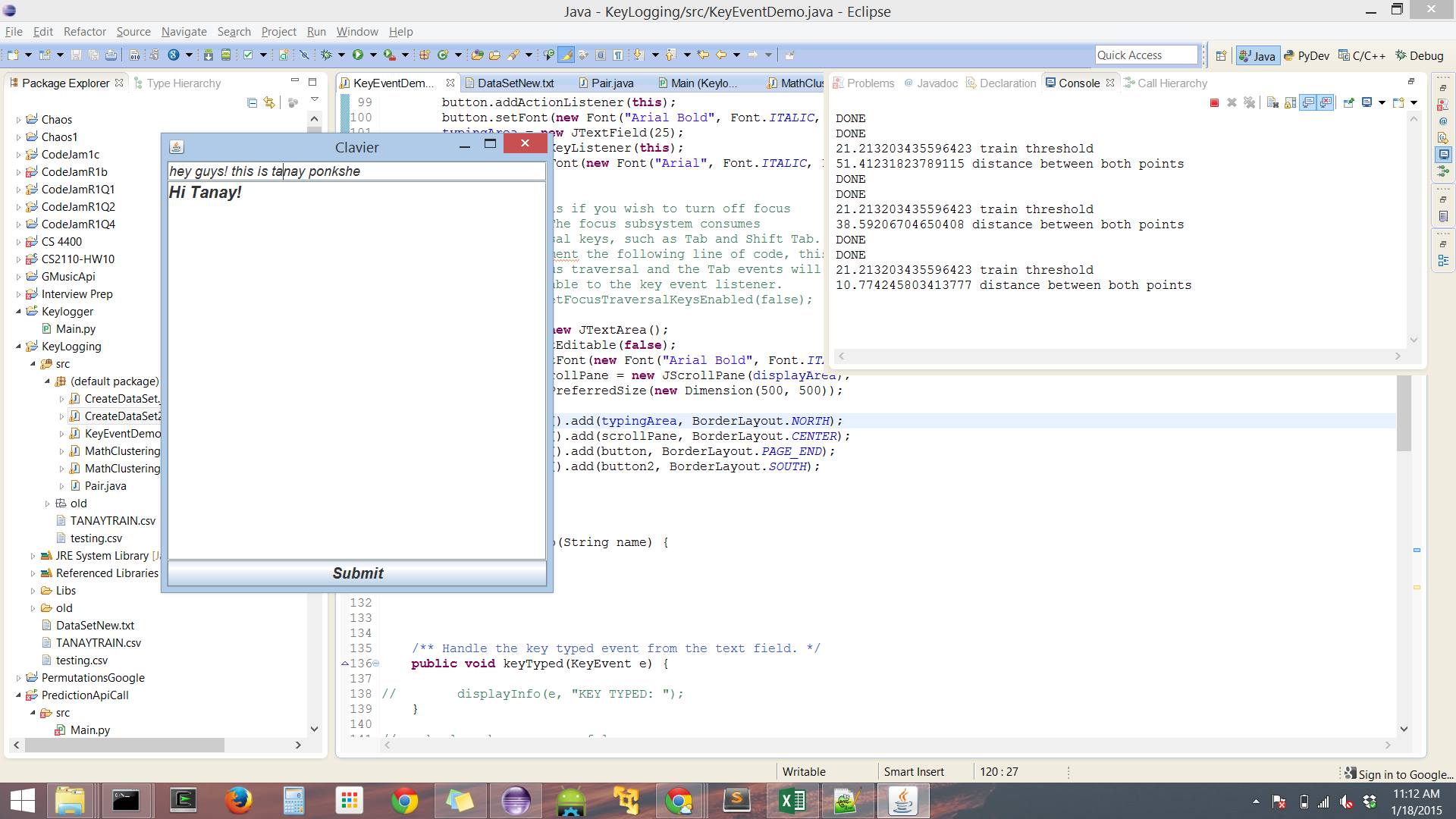The image size is (1456, 819).
Task: Click the Run green play toolbar icon
Action: click(357, 55)
